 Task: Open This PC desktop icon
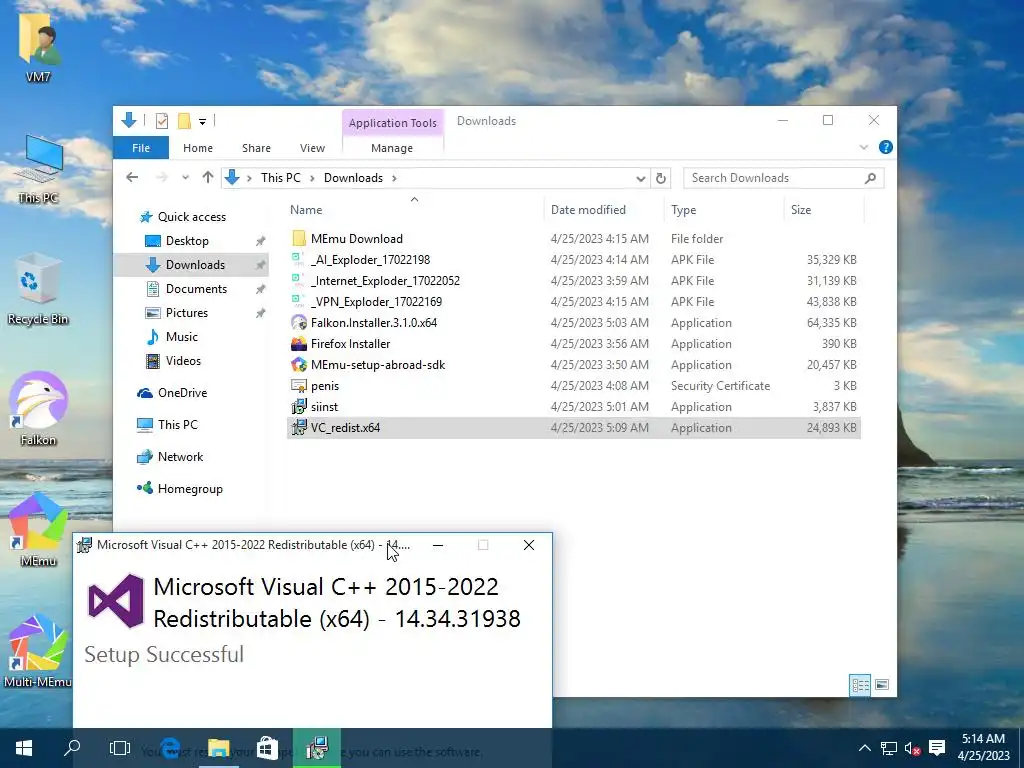pyautogui.click(x=39, y=168)
